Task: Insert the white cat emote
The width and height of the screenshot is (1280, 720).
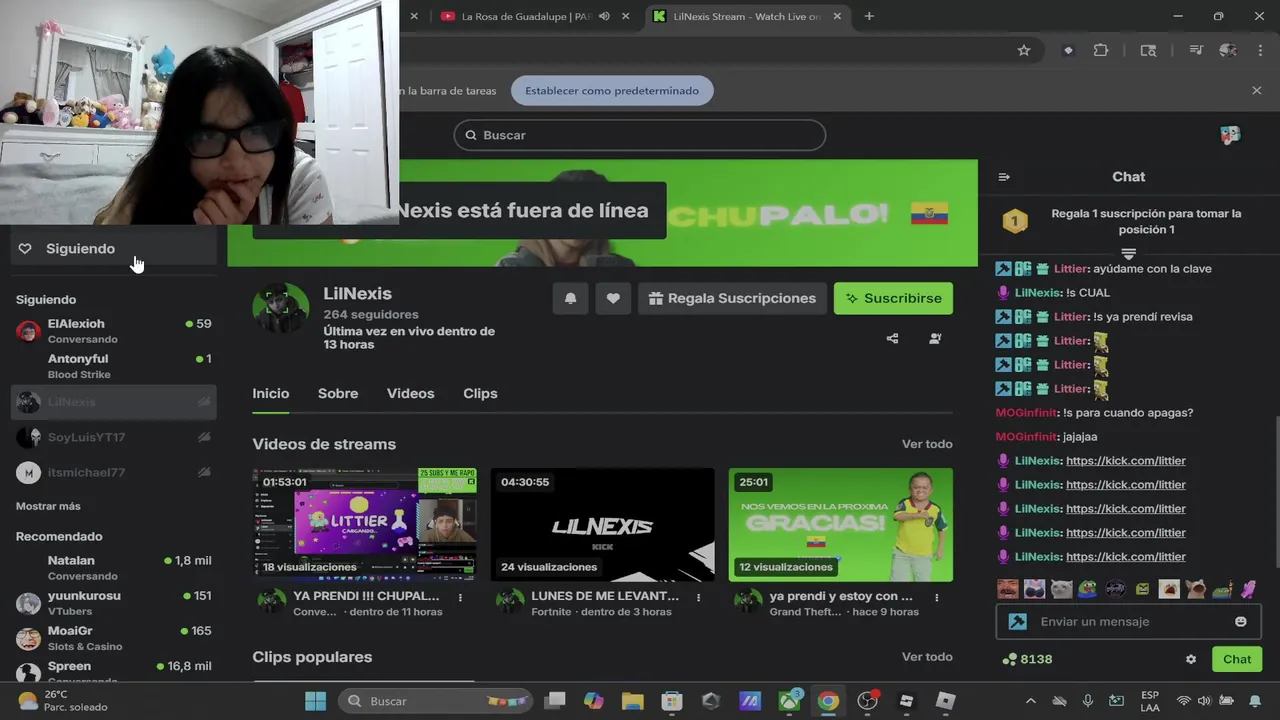Action: [1061, 589]
